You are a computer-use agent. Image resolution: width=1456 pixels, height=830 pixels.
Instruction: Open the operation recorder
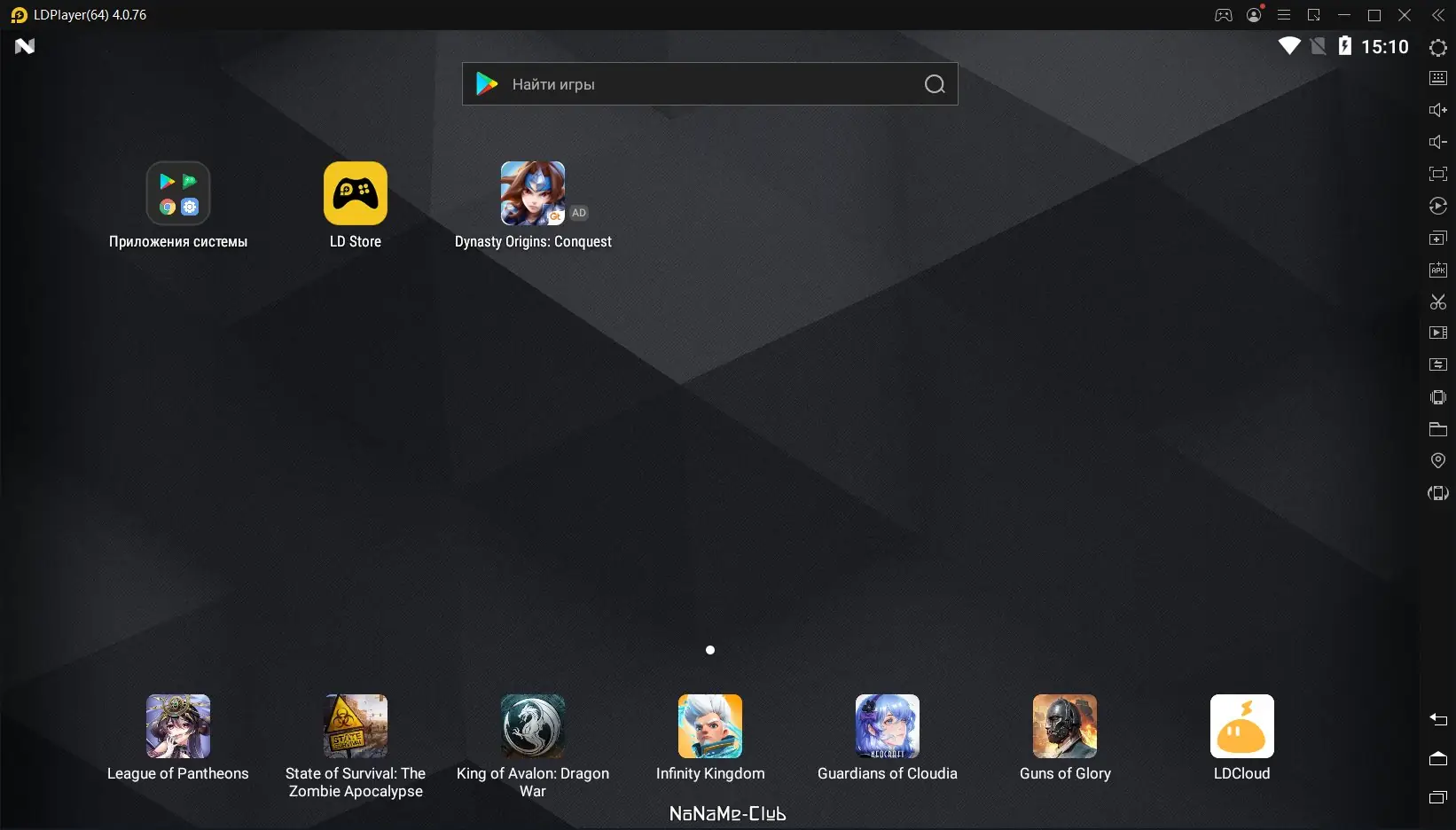[1438, 206]
